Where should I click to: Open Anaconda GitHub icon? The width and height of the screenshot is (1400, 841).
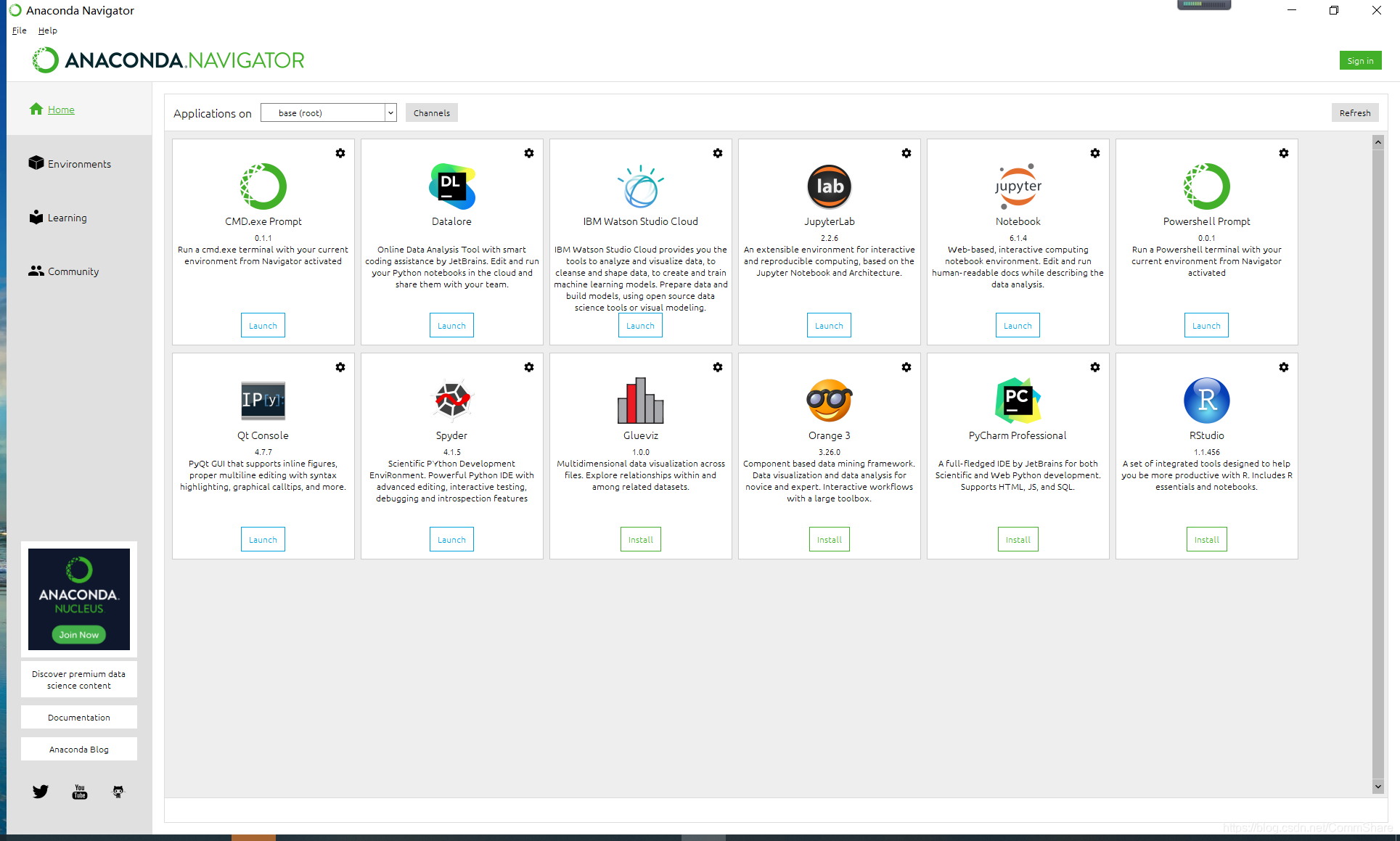(x=118, y=792)
